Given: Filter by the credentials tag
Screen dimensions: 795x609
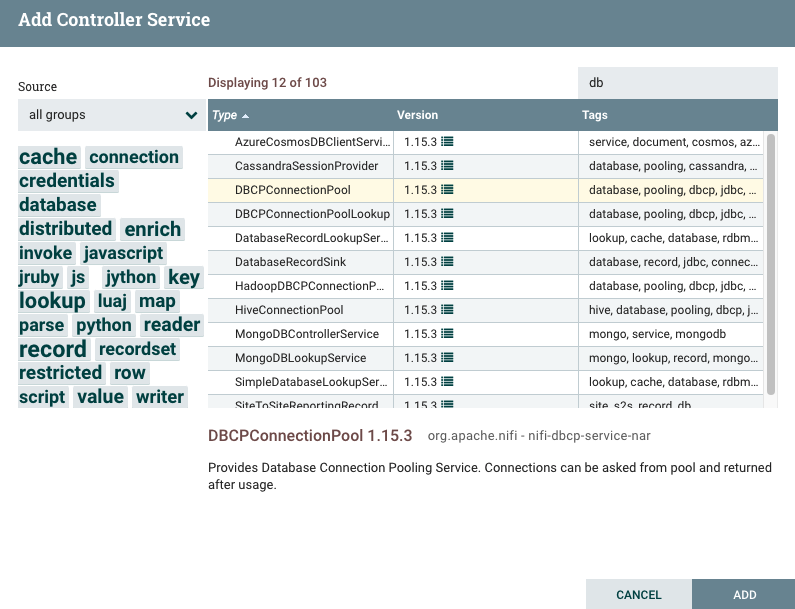Looking at the screenshot, I should pyautogui.click(x=67, y=181).
